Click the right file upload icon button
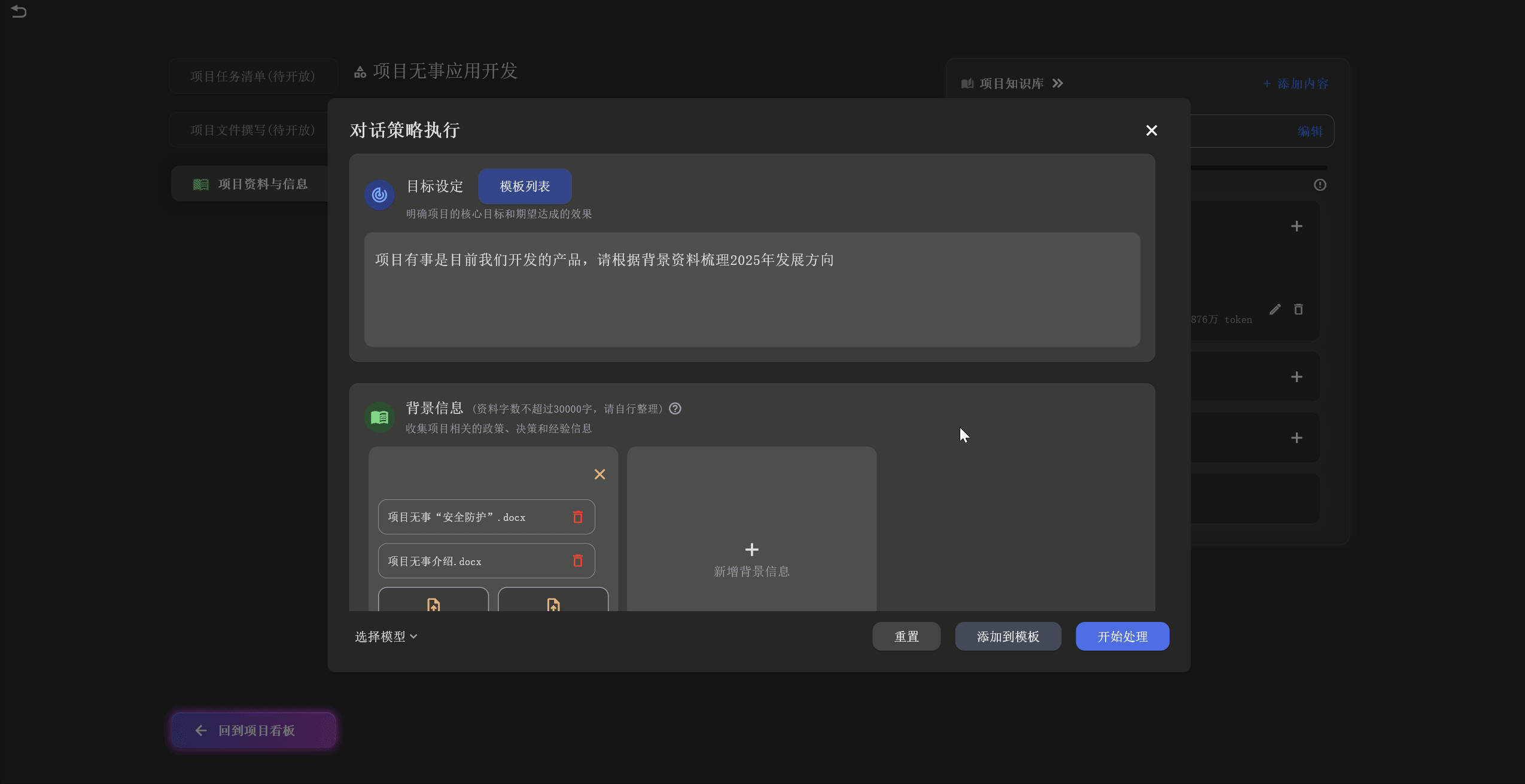The width and height of the screenshot is (1525, 784). [x=553, y=603]
